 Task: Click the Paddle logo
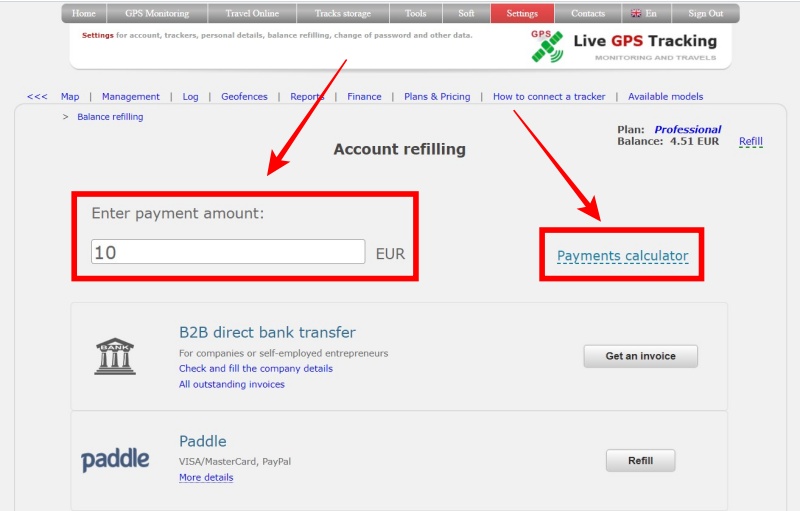[x=115, y=460]
